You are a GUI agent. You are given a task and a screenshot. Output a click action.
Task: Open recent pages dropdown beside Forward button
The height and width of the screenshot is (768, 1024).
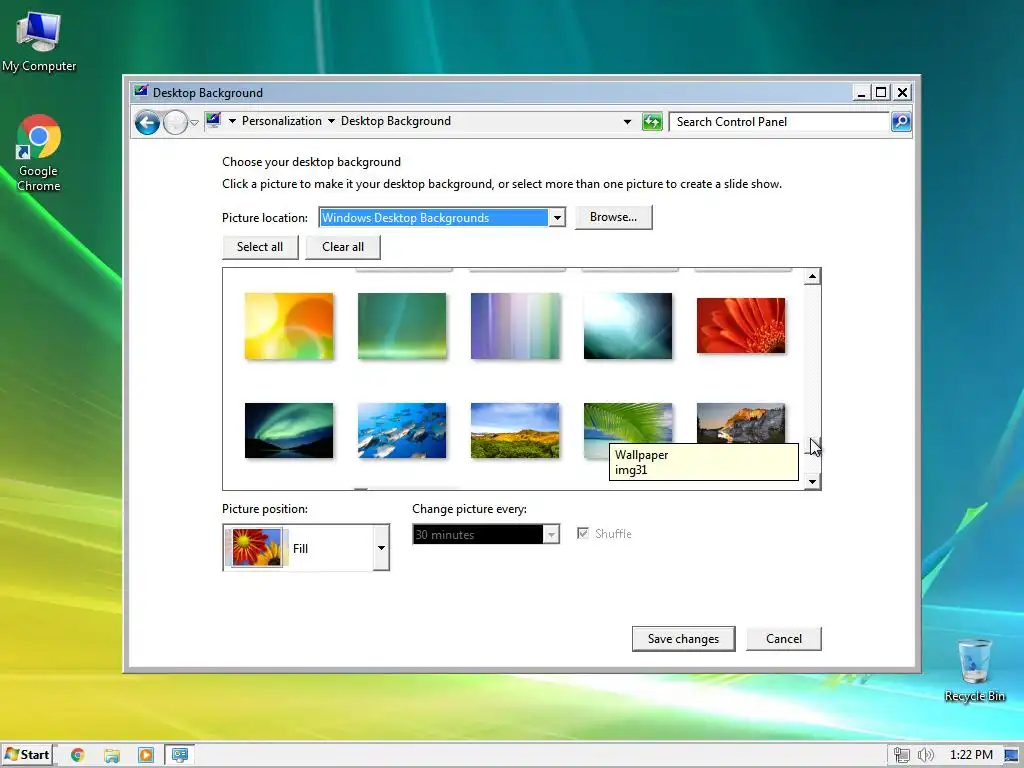click(x=194, y=123)
